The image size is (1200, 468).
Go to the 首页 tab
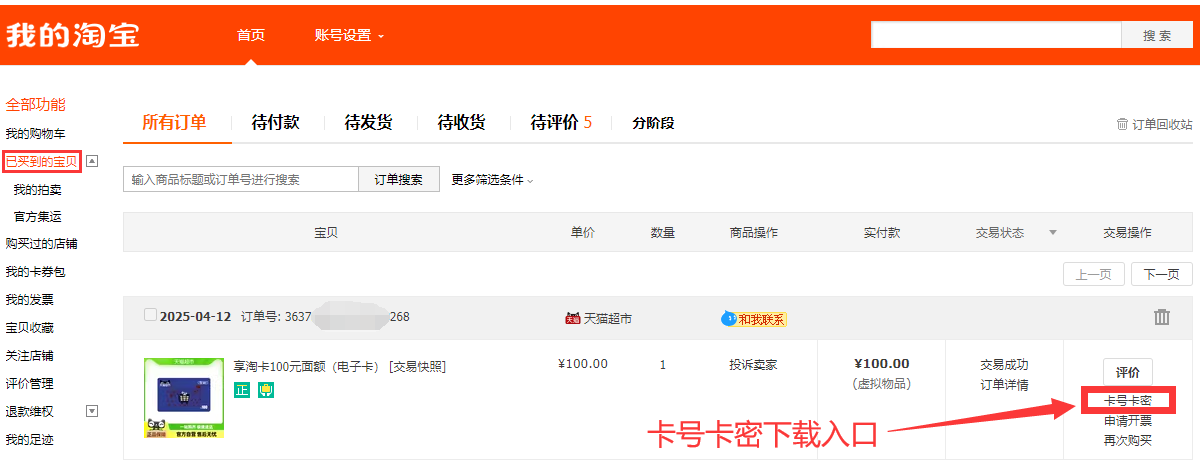[251, 35]
